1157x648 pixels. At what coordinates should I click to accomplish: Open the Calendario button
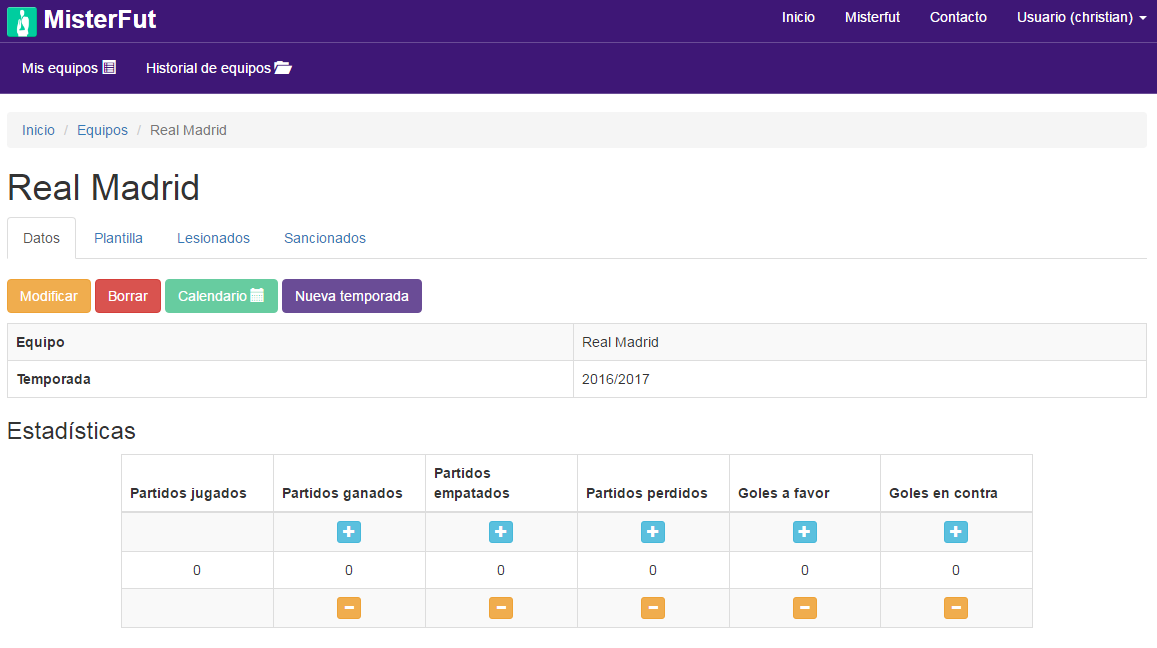(x=221, y=296)
